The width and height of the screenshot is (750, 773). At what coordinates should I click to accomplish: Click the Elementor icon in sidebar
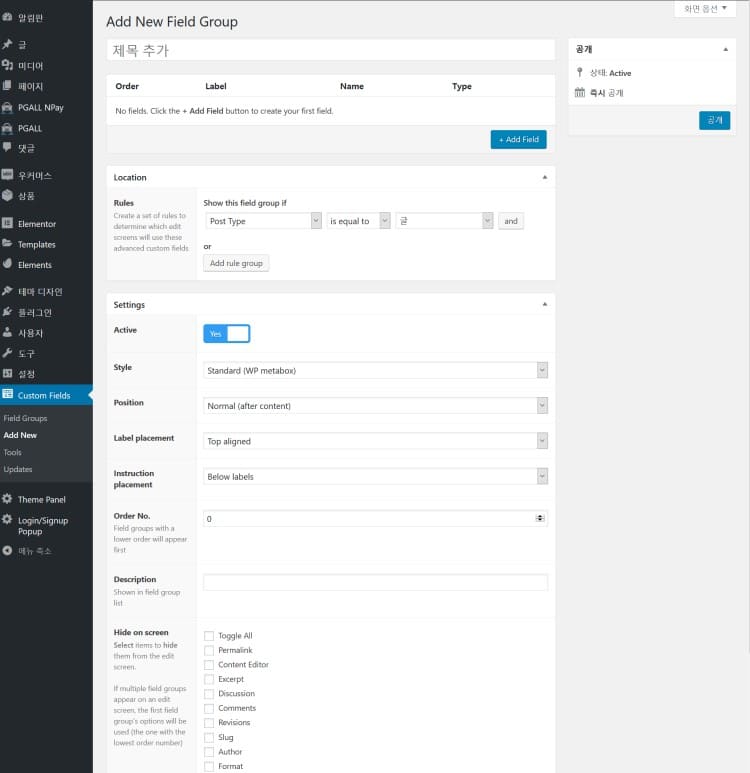point(8,224)
